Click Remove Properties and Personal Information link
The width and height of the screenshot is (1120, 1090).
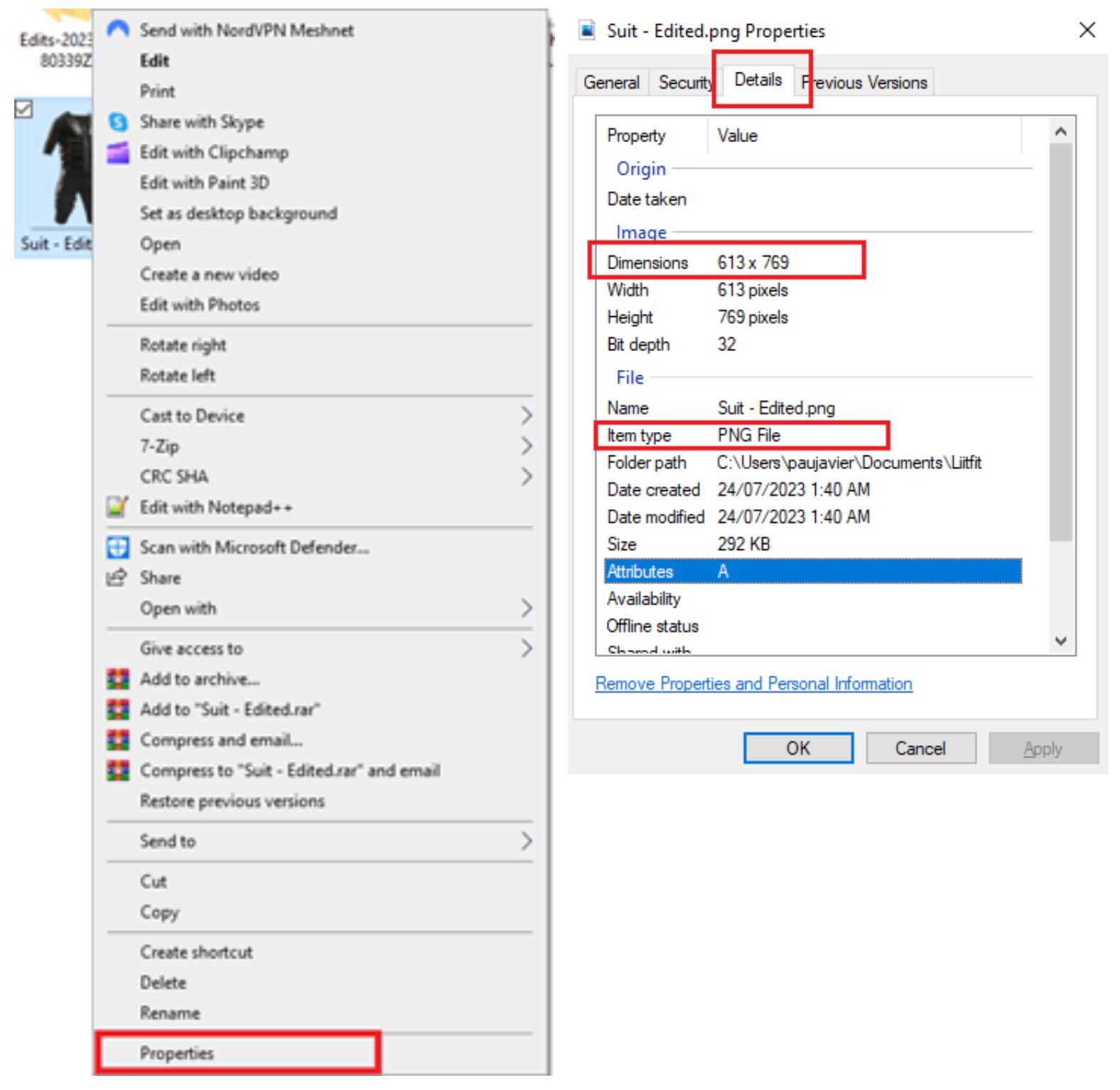coord(753,684)
